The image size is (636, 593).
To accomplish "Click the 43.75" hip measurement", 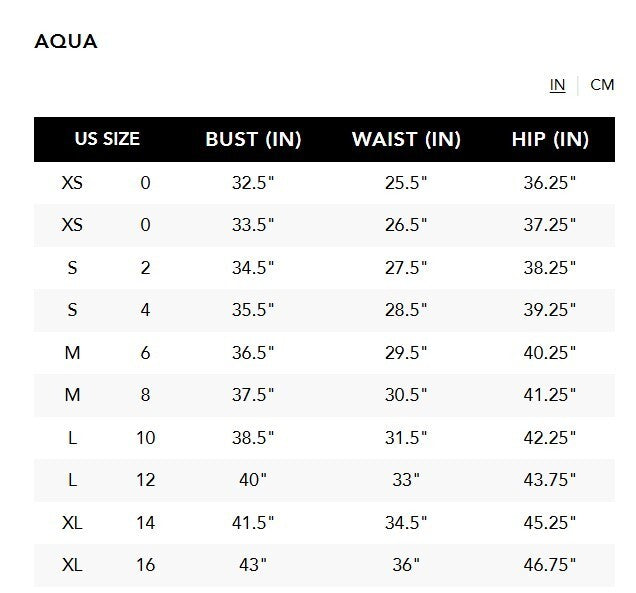I will pyautogui.click(x=550, y=480).
